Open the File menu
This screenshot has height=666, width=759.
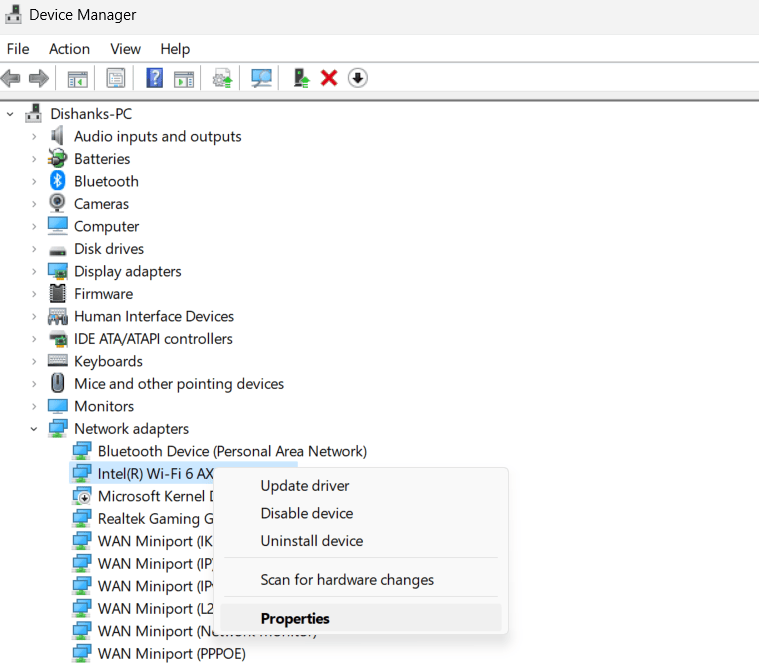18,49
